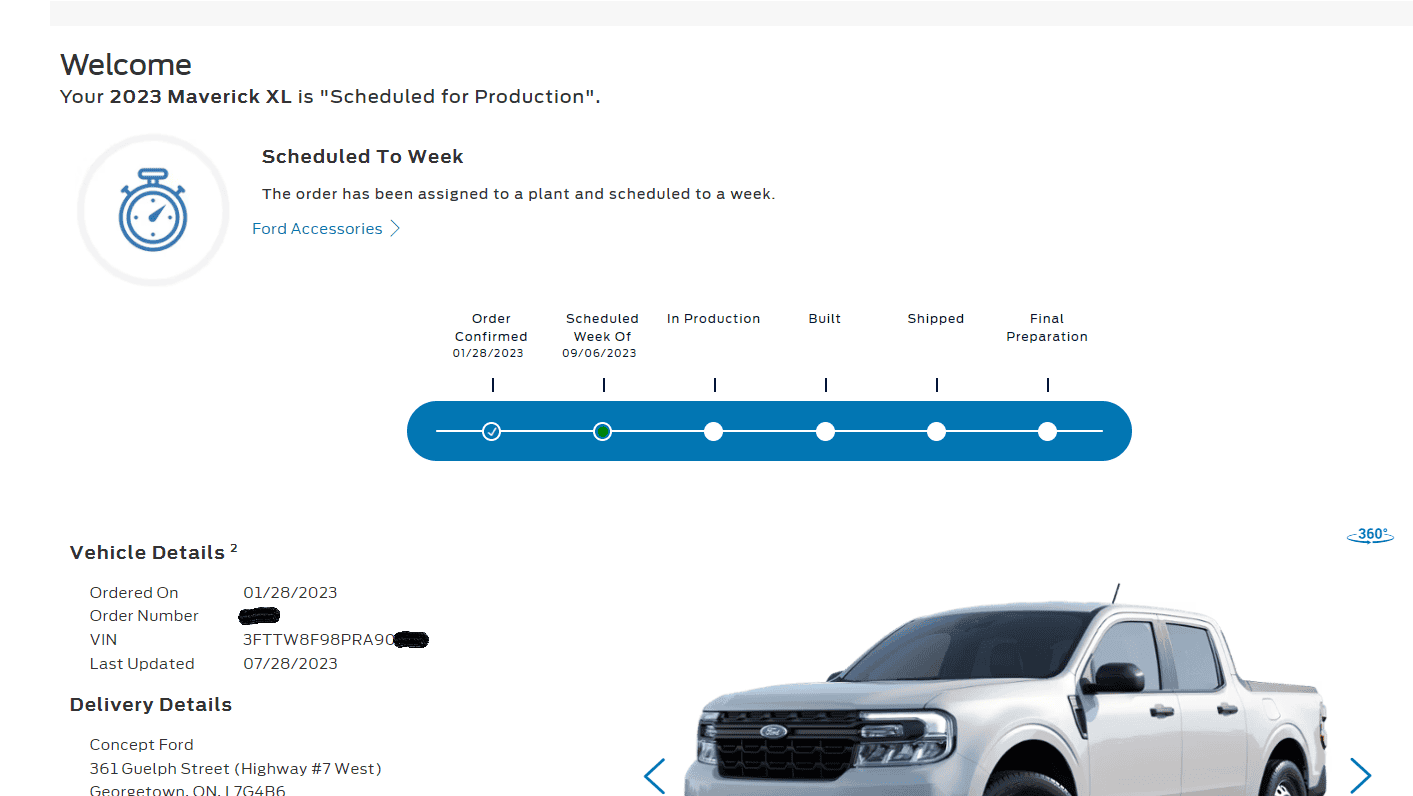Select the Shipped step dot
Image resolution: width=1413 pixels, height=796 pixels.
tap(936, 431)
